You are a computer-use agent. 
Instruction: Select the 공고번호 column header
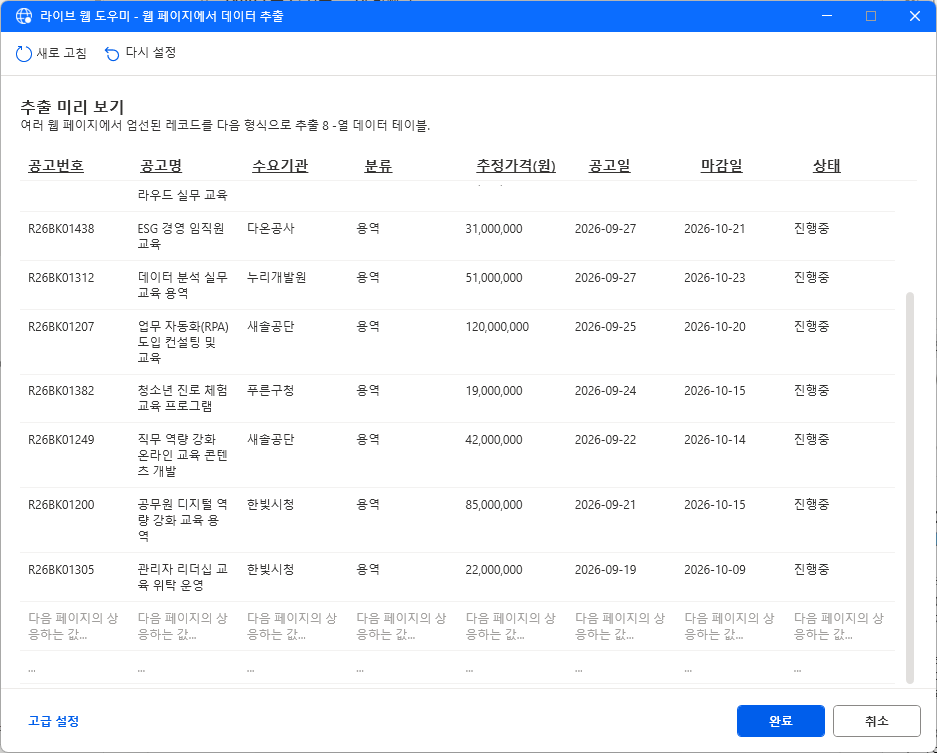[56, 166]
